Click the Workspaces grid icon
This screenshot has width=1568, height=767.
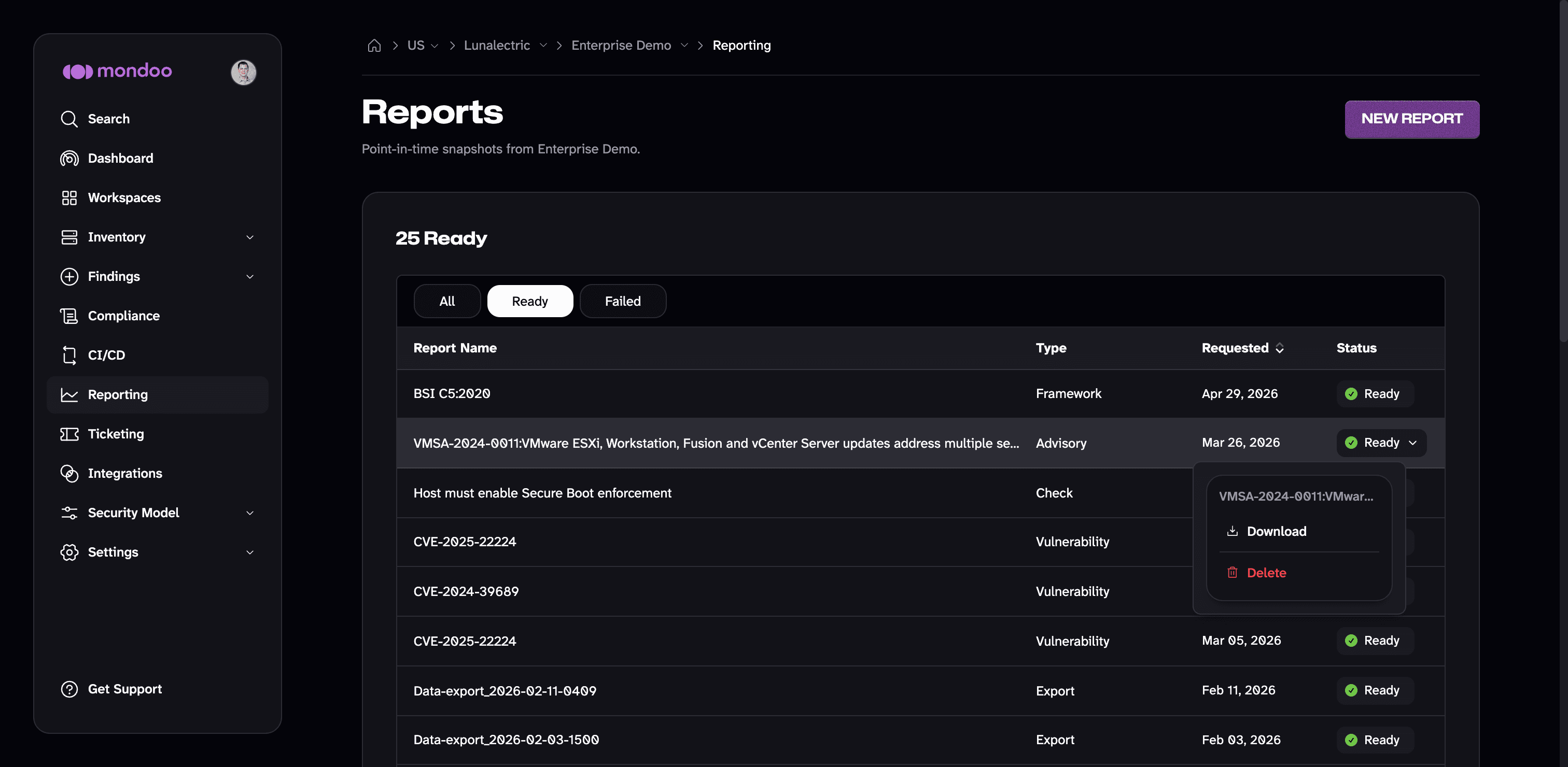pos(69,197)
